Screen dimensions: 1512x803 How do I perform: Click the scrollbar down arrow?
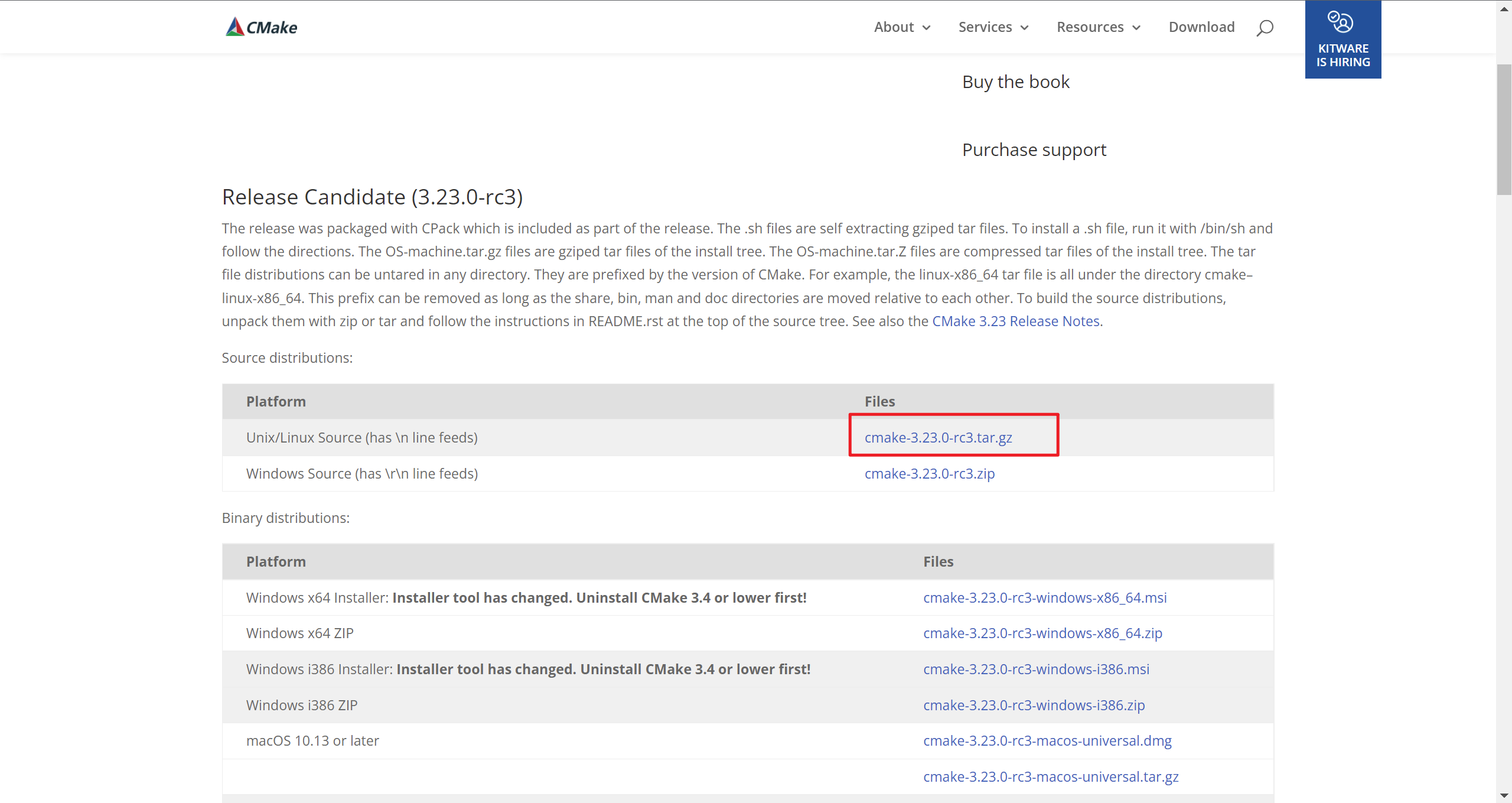pos(1504,795)
